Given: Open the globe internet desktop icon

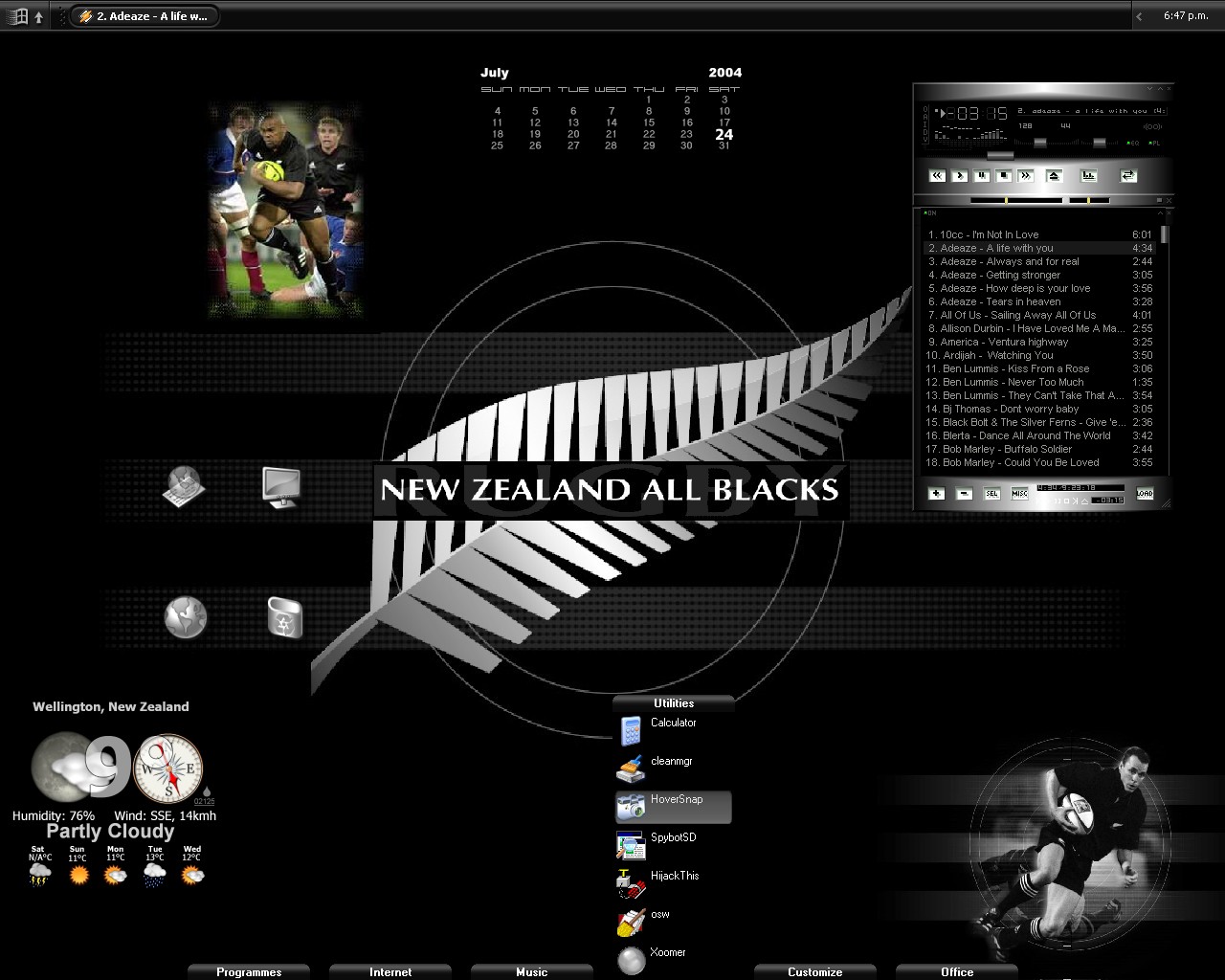Looking at the screenshot, I should point(185,617).
